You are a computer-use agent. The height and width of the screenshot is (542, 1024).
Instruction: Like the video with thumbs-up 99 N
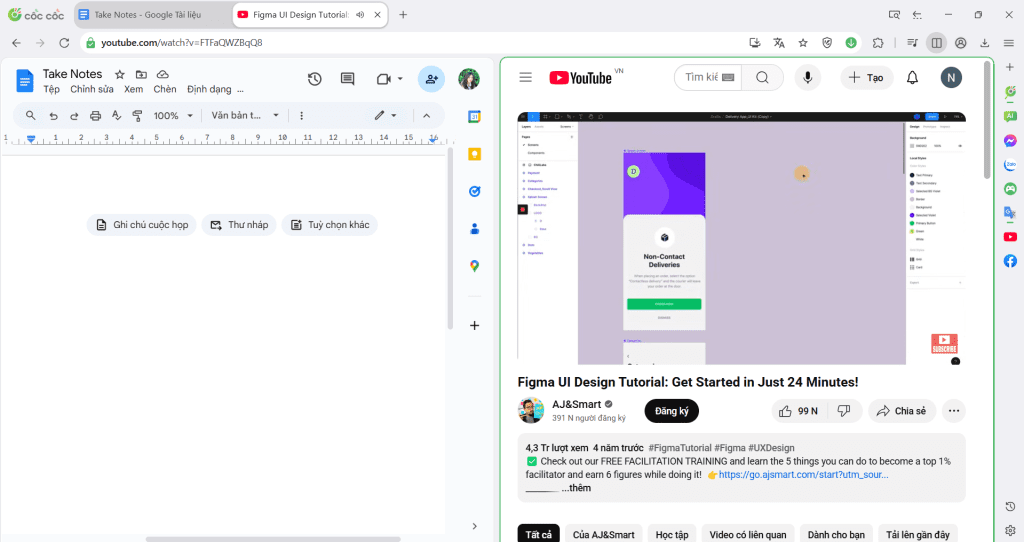[x=799, y=411]
